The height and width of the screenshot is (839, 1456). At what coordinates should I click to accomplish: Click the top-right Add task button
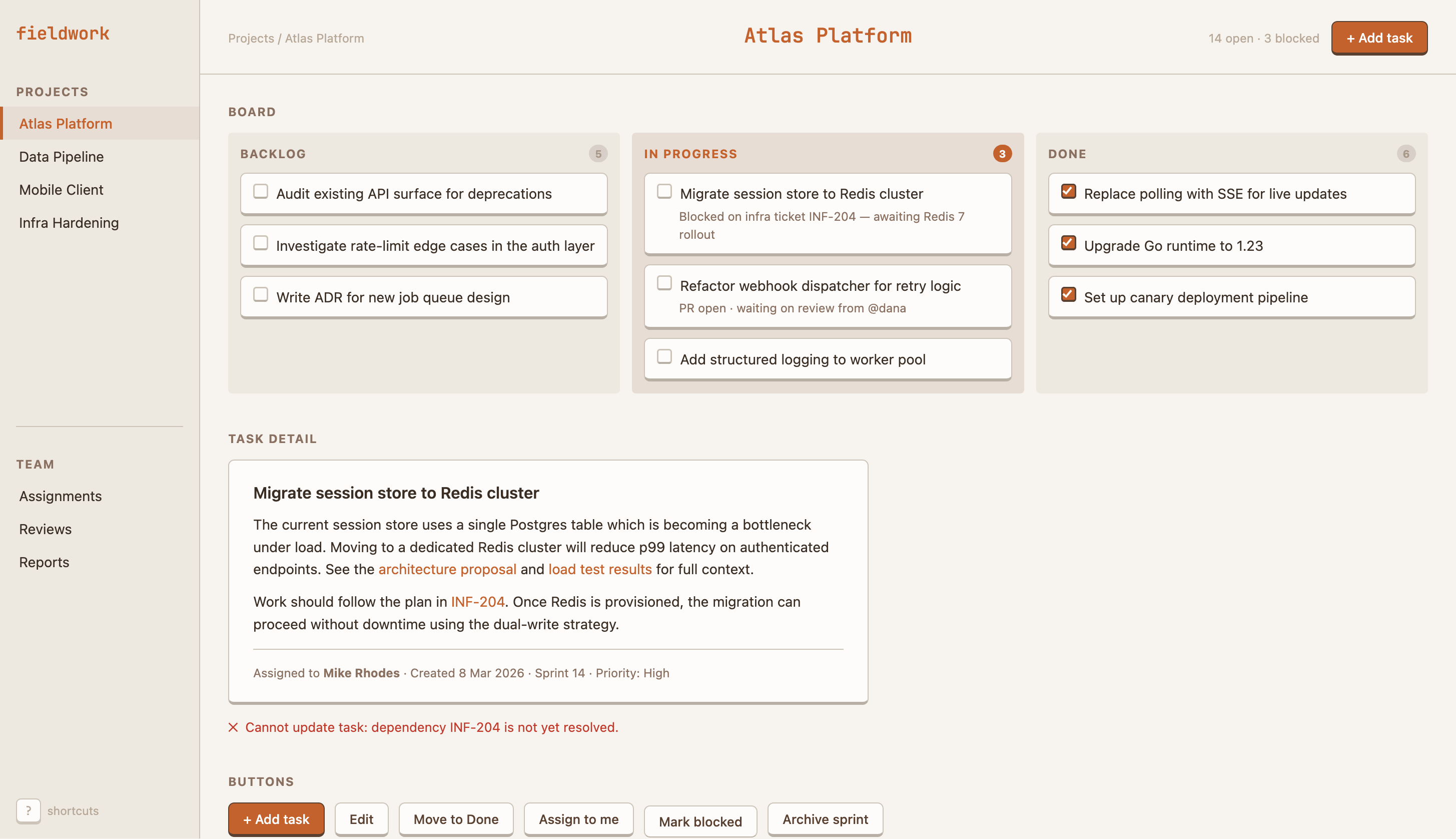pyautogui.click(x=1379, y=38)
